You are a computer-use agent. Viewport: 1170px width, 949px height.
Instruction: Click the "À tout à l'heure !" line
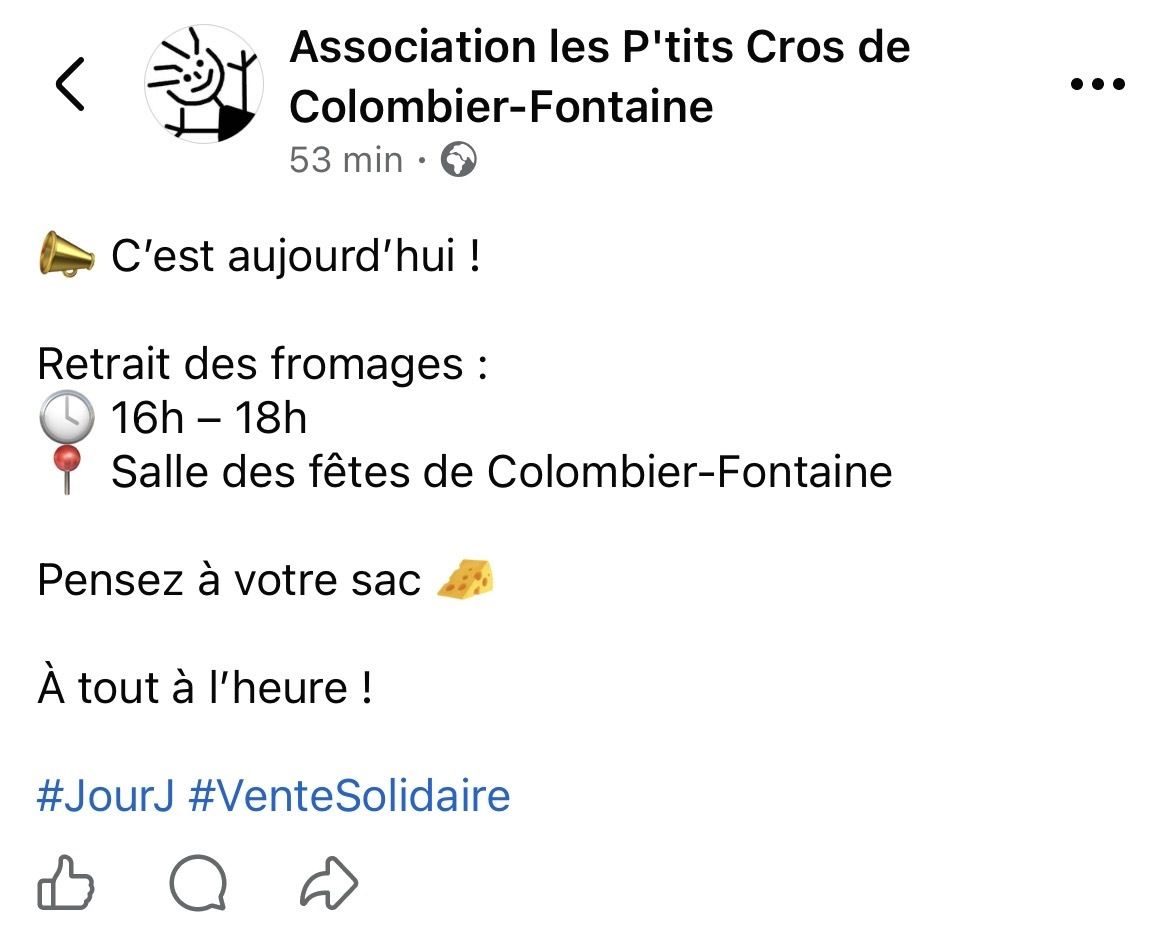(x=205, y=688)
